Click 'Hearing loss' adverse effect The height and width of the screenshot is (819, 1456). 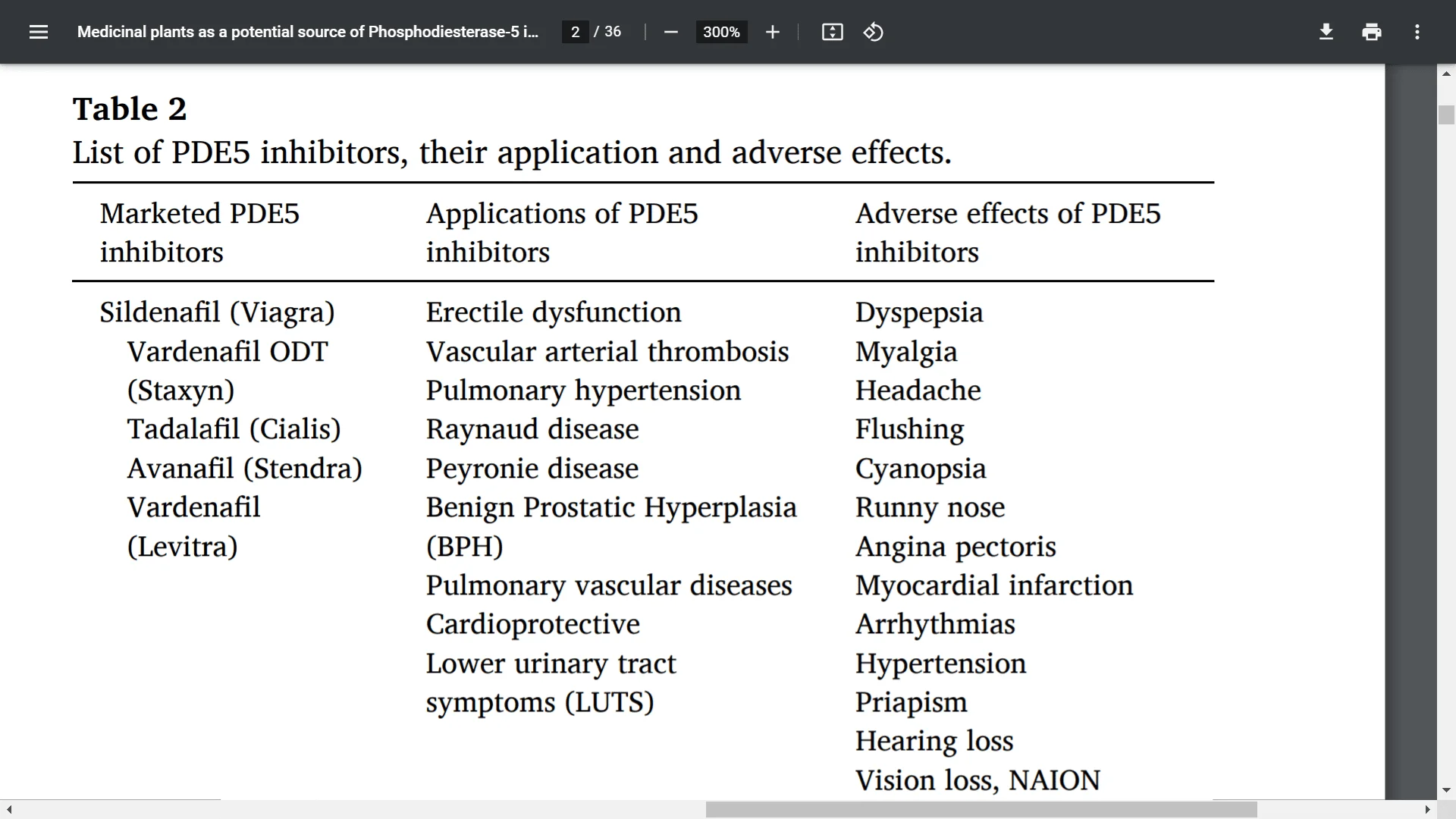[x=934, y=741]
